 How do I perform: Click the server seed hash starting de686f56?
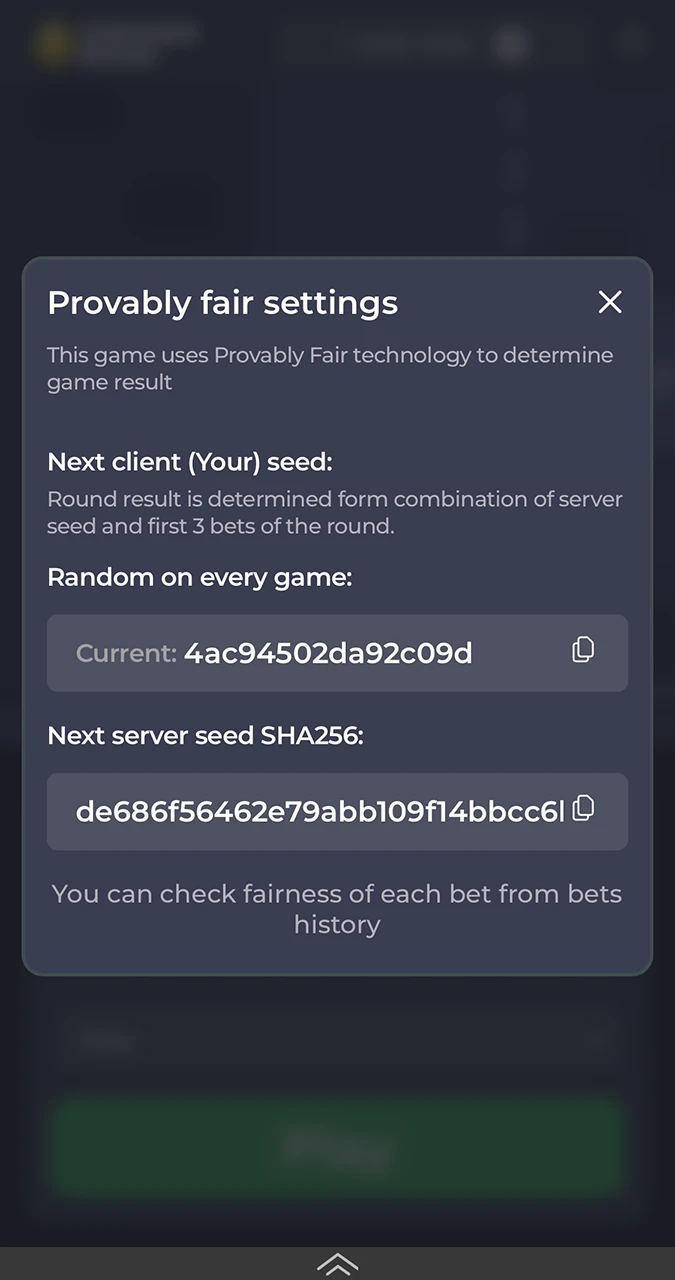click(320, 811)
